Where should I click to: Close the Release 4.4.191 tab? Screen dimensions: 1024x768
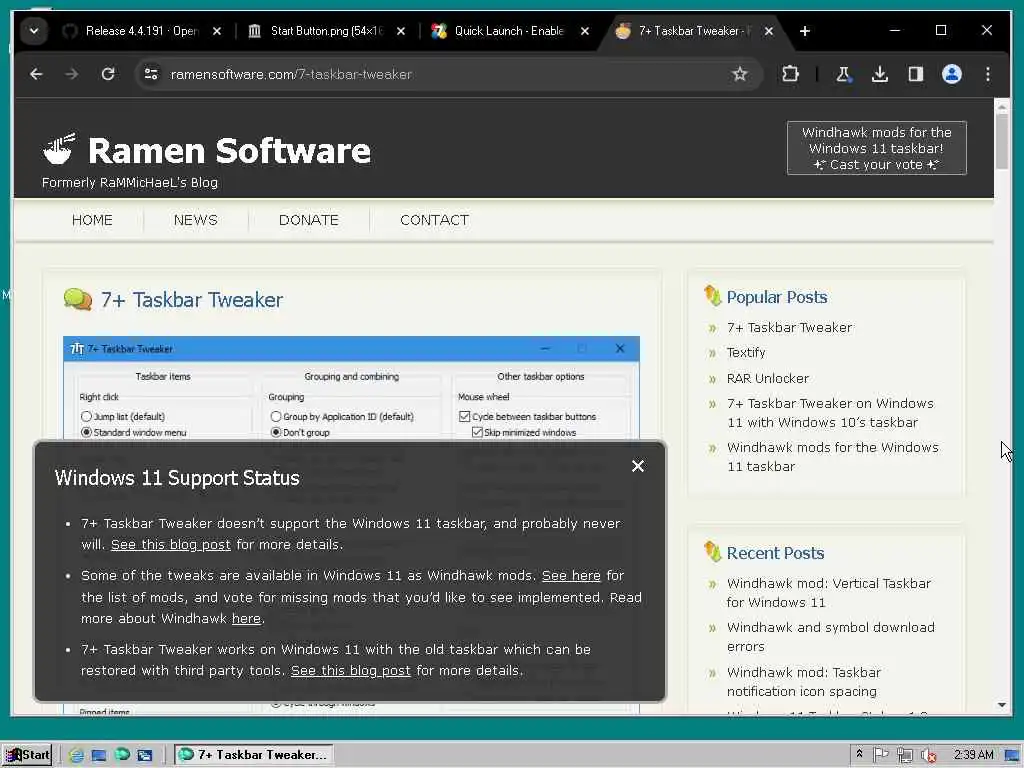217,31
